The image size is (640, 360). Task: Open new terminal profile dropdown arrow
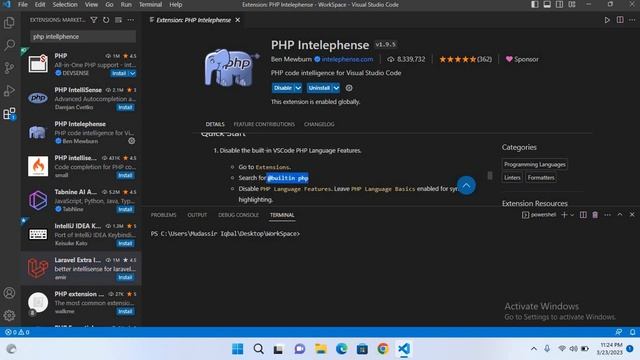tap(572, 215)
